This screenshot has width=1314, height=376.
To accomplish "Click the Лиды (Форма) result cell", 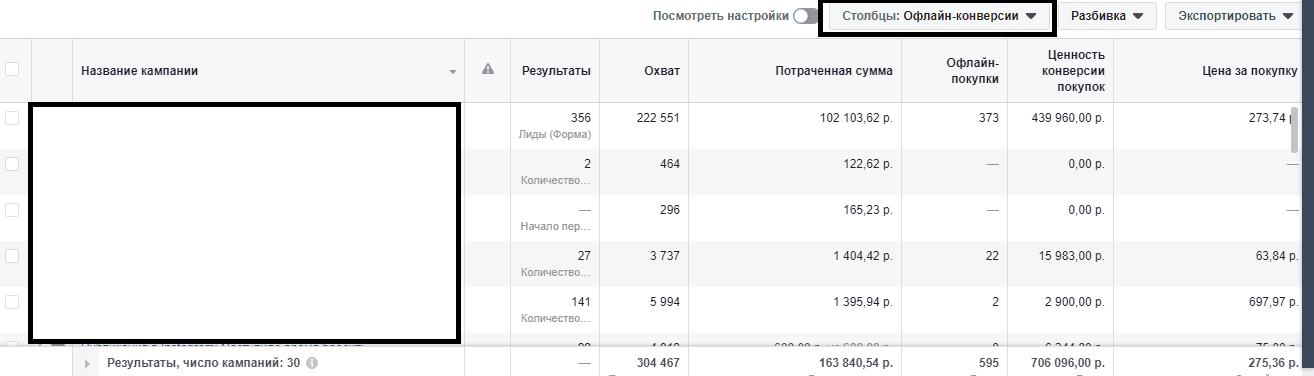I will coord(556,134).
